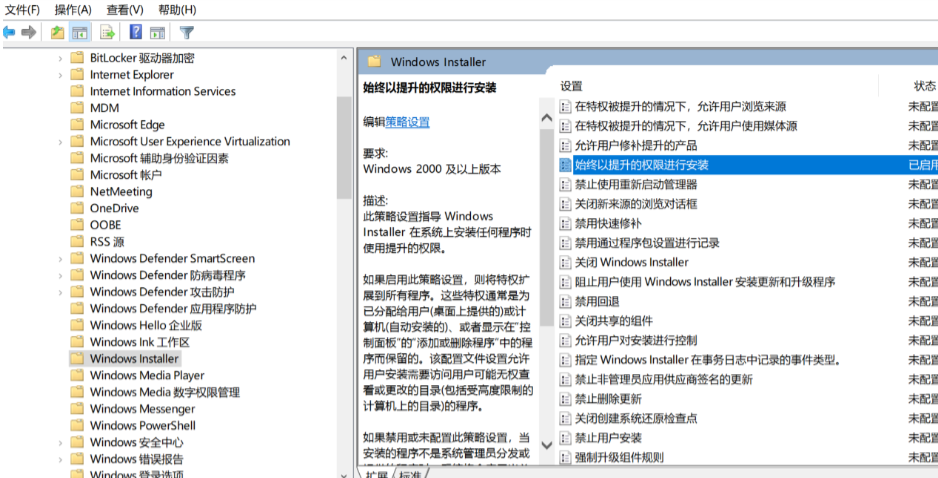This screenshot has height=478, width=938.
Task: Select Windows PowerShell folder in the tree
Action: point(142,425)
